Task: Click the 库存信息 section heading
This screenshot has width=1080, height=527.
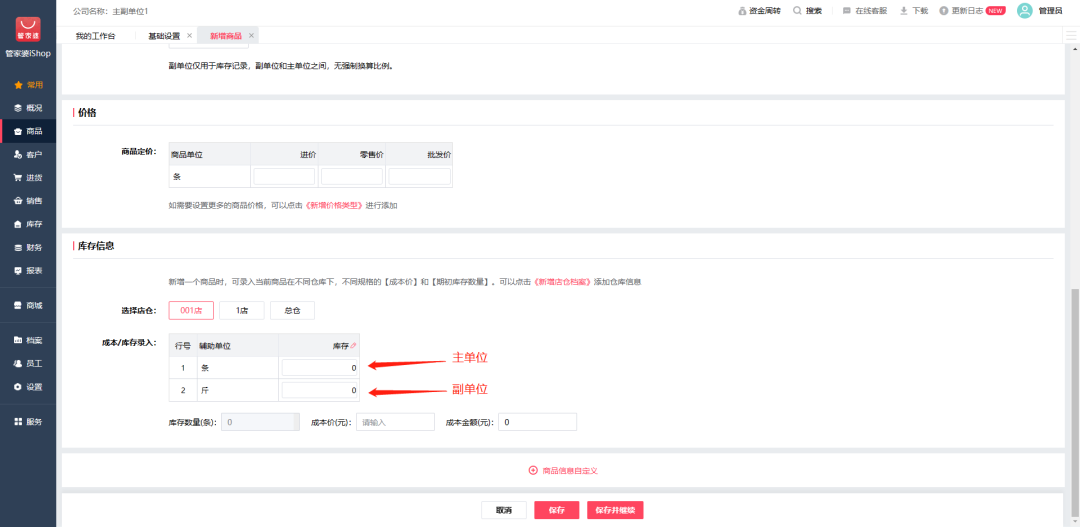Action: (x=96, y=245)
